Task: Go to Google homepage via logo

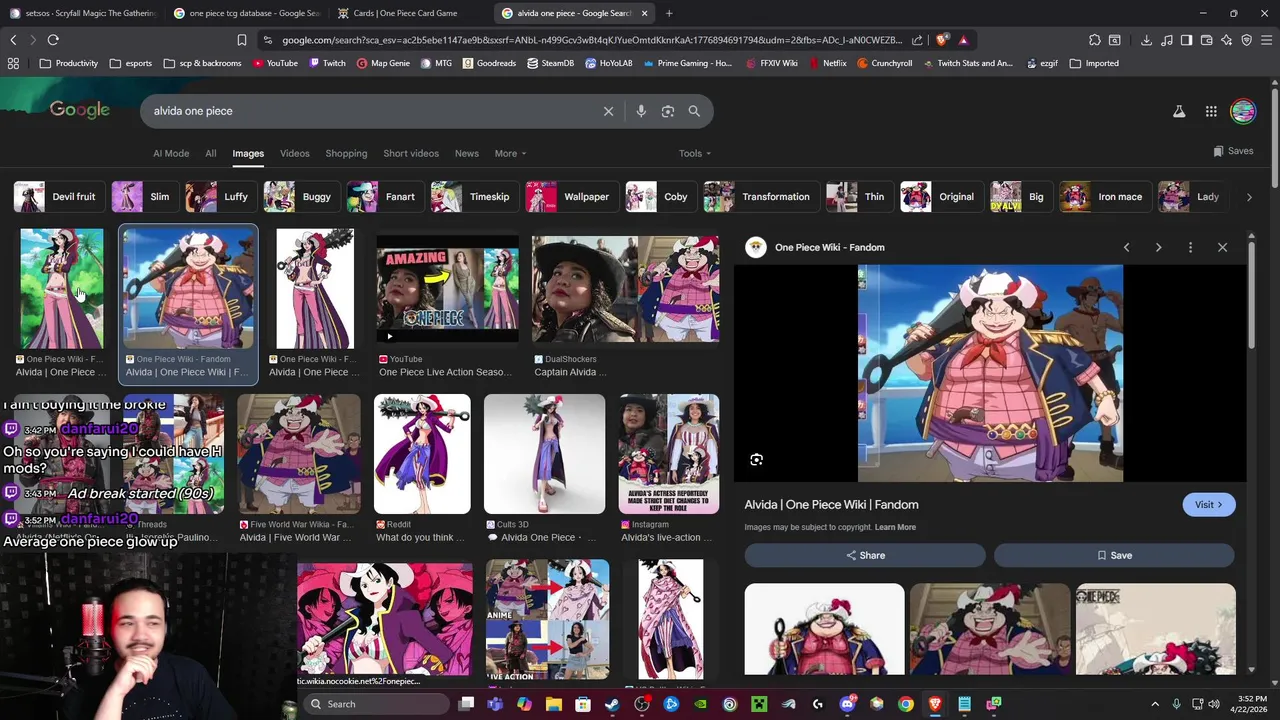Action: (80, 110)
